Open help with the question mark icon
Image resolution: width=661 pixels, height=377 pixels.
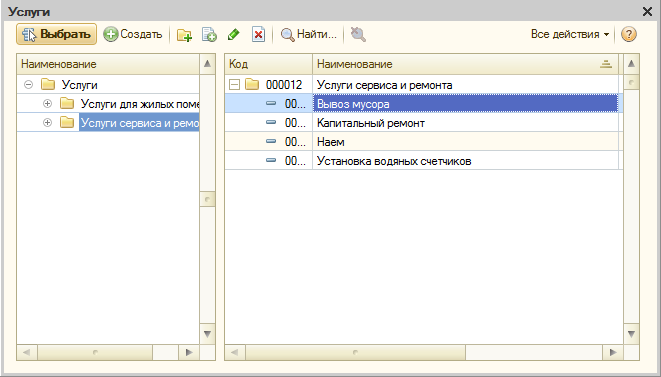pyautogui.click(x=629, y=34)
